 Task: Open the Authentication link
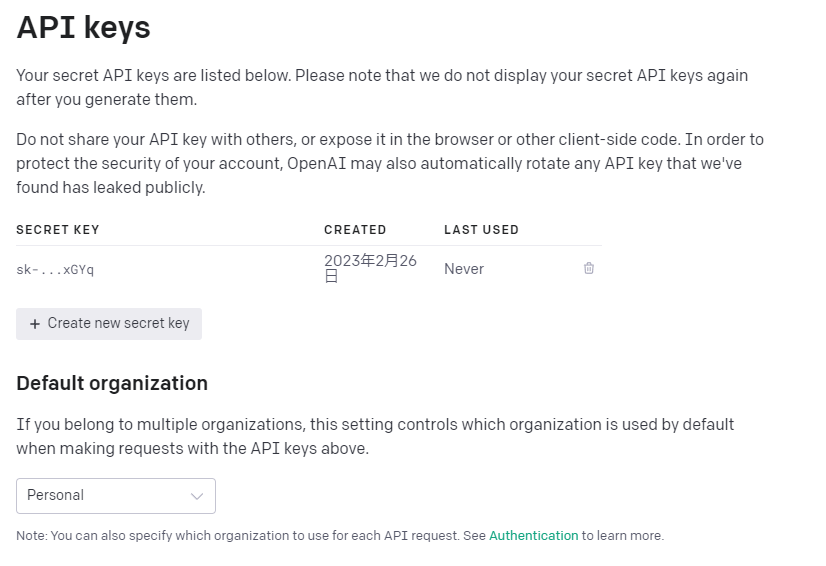(533, 536)
